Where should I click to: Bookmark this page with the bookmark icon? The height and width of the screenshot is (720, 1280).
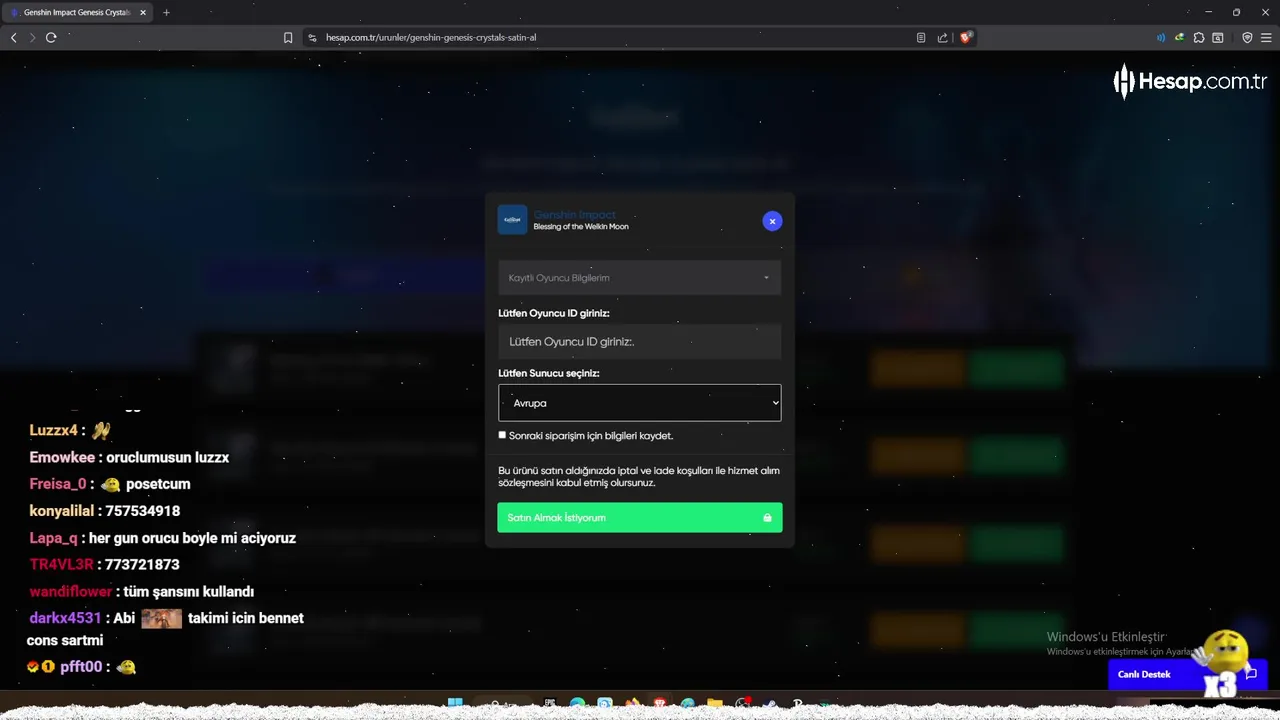(x=288, y=37)
